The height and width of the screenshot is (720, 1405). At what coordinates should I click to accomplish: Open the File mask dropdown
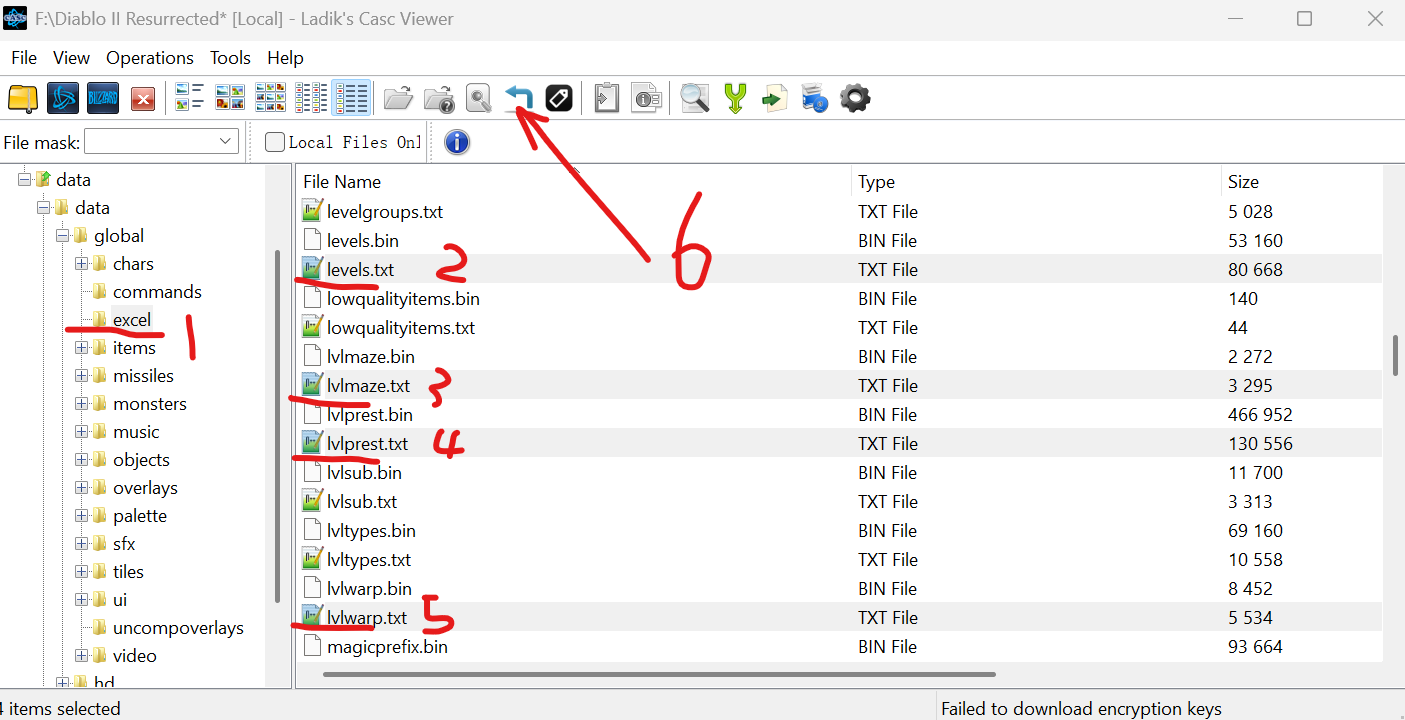(225, 142)
